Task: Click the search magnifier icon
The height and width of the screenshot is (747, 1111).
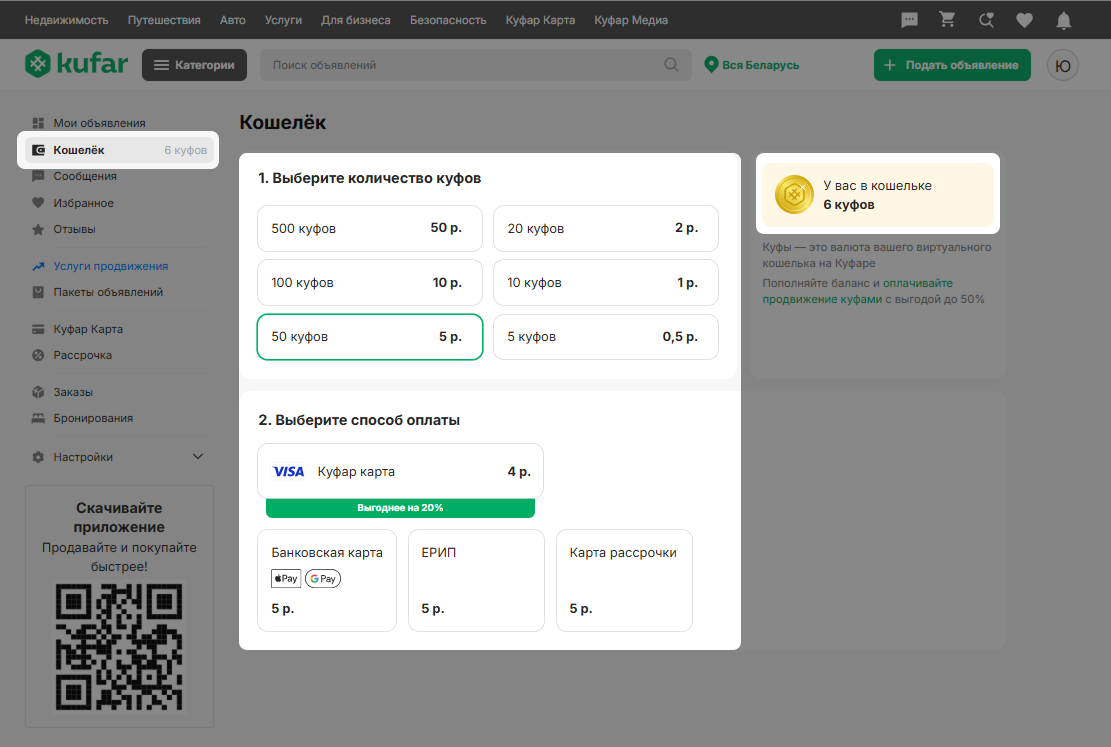Action: (671, 64)
